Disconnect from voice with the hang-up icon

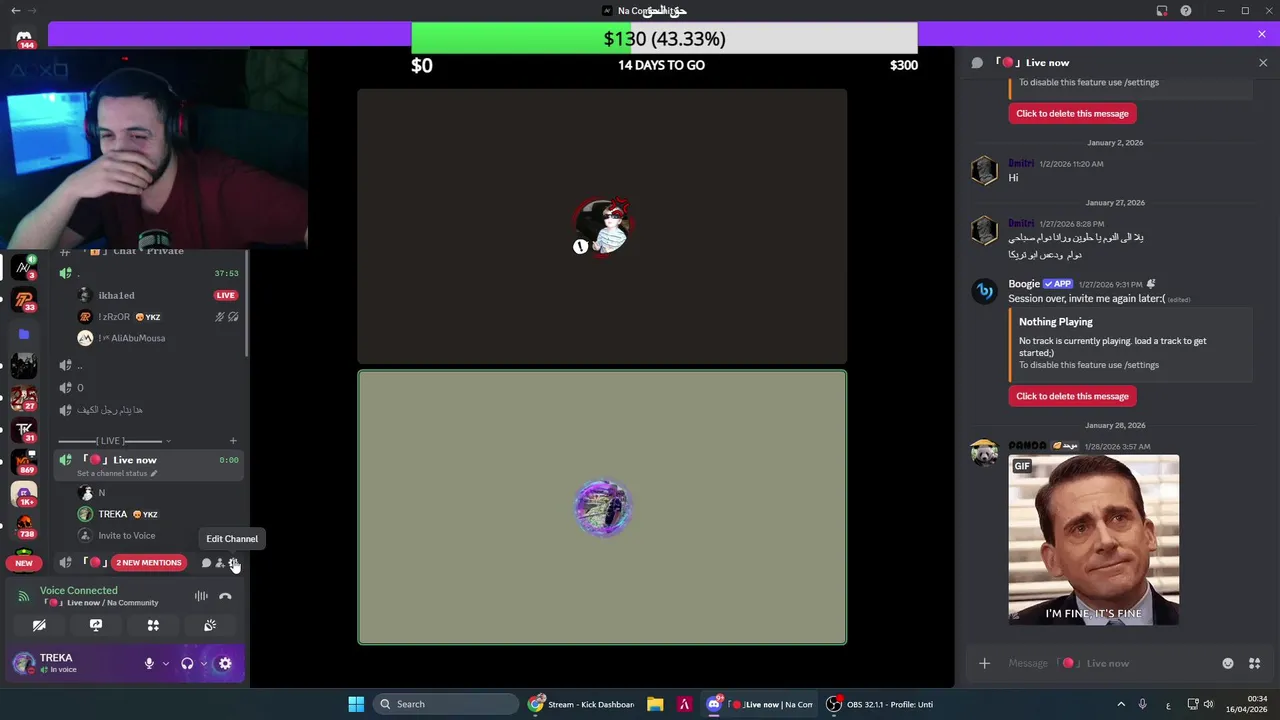coord(225,596)
